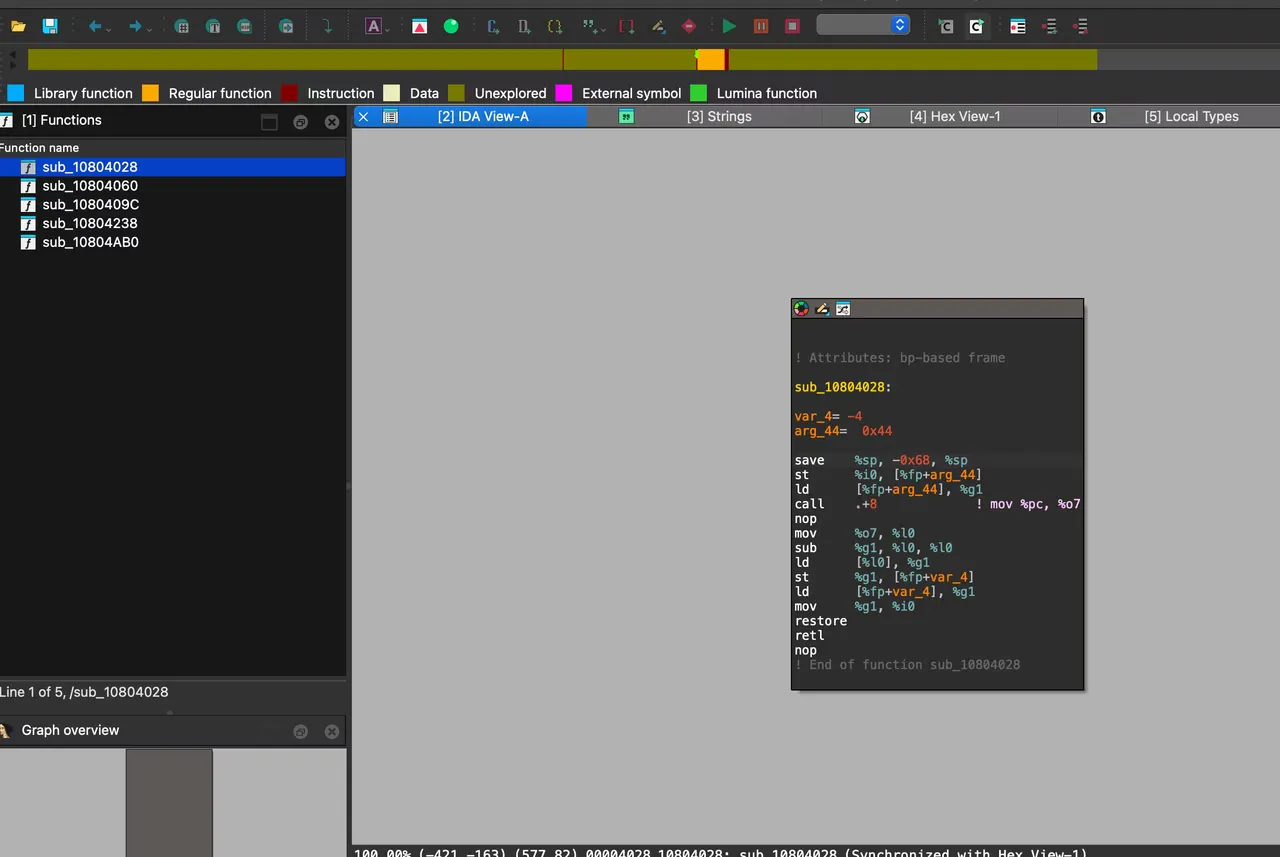Image resolution: width=1280 pixels, height=857 pixels.
Task: Select sub_10804028 in Functions list
Action: tap(172, 167)
